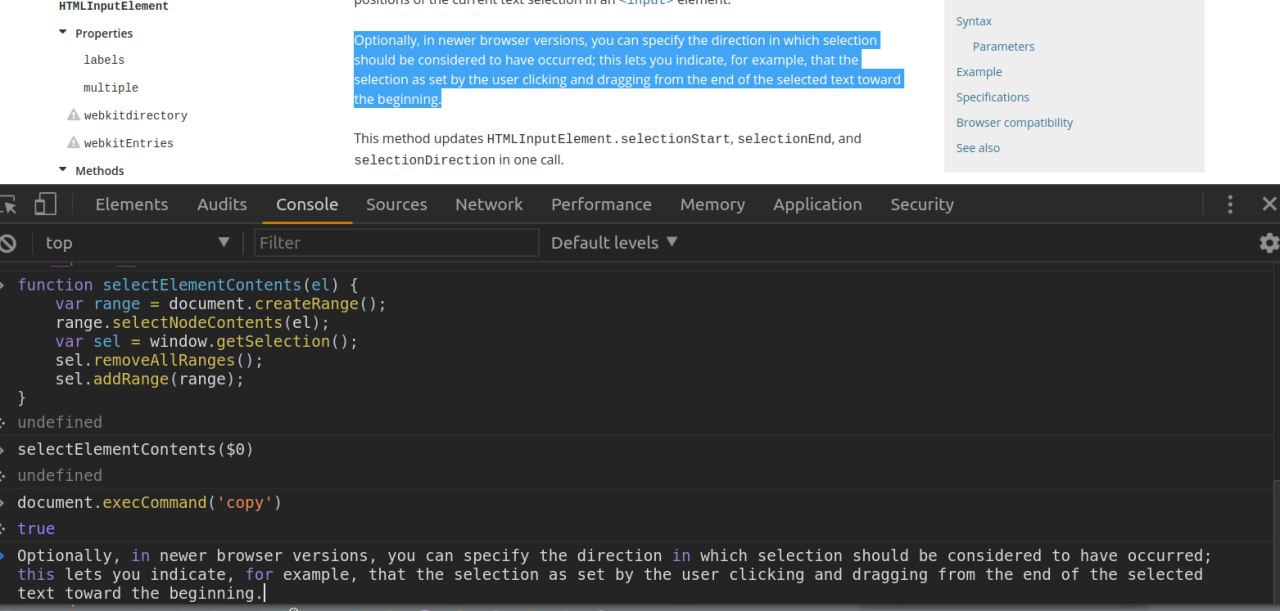1280x611 pixels.
Task: Switch to the Network tab
Action: (488, 205)
